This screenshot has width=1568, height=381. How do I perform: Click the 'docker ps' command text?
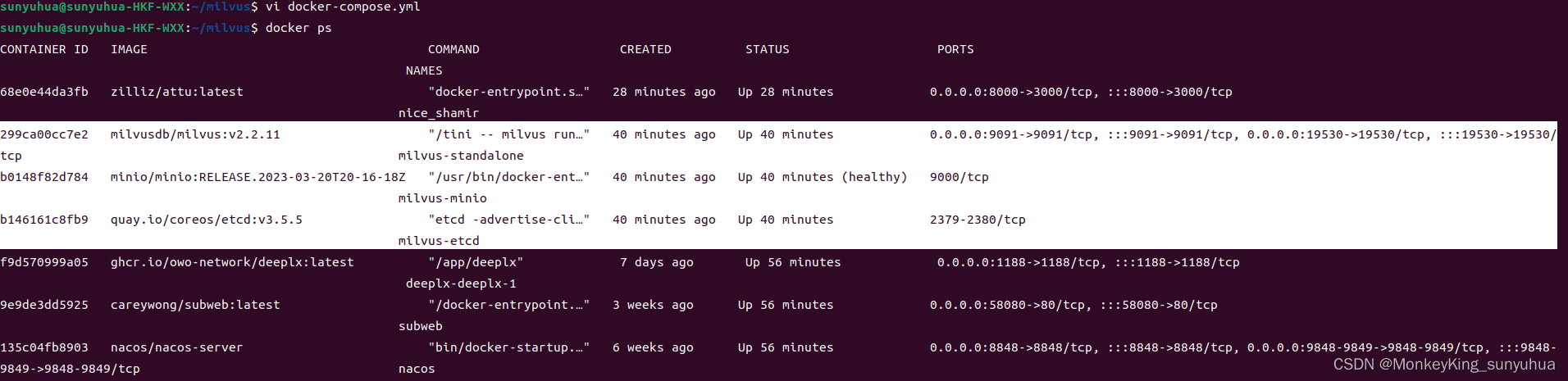tap(299, 28)
